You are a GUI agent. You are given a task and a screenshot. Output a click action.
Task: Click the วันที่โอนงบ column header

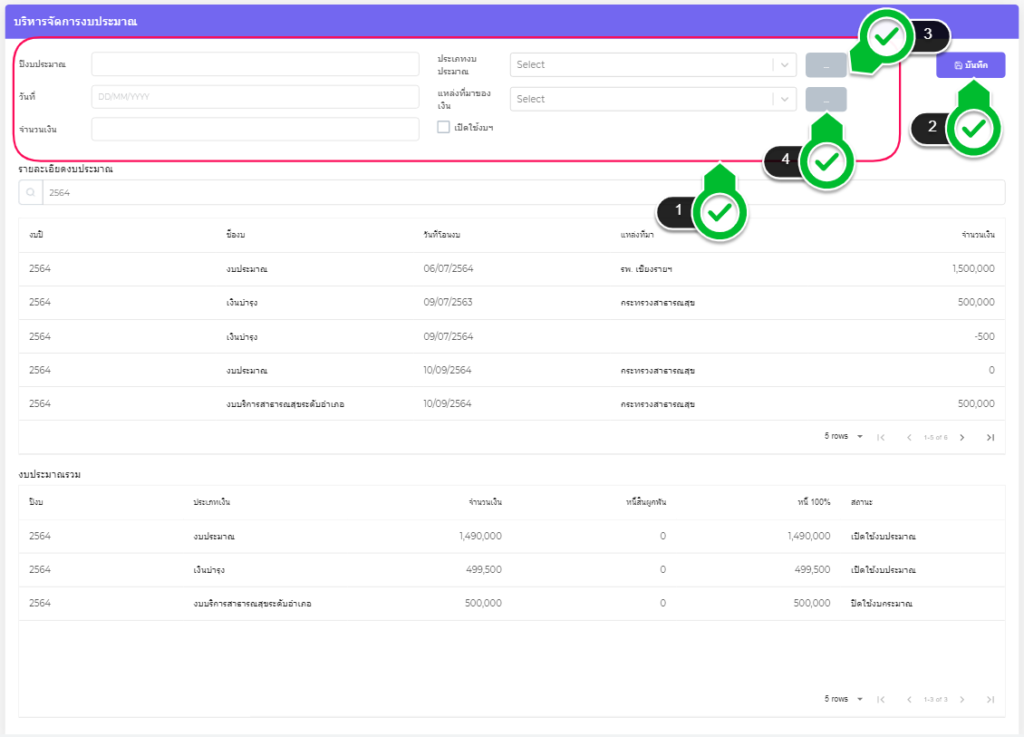441,234
